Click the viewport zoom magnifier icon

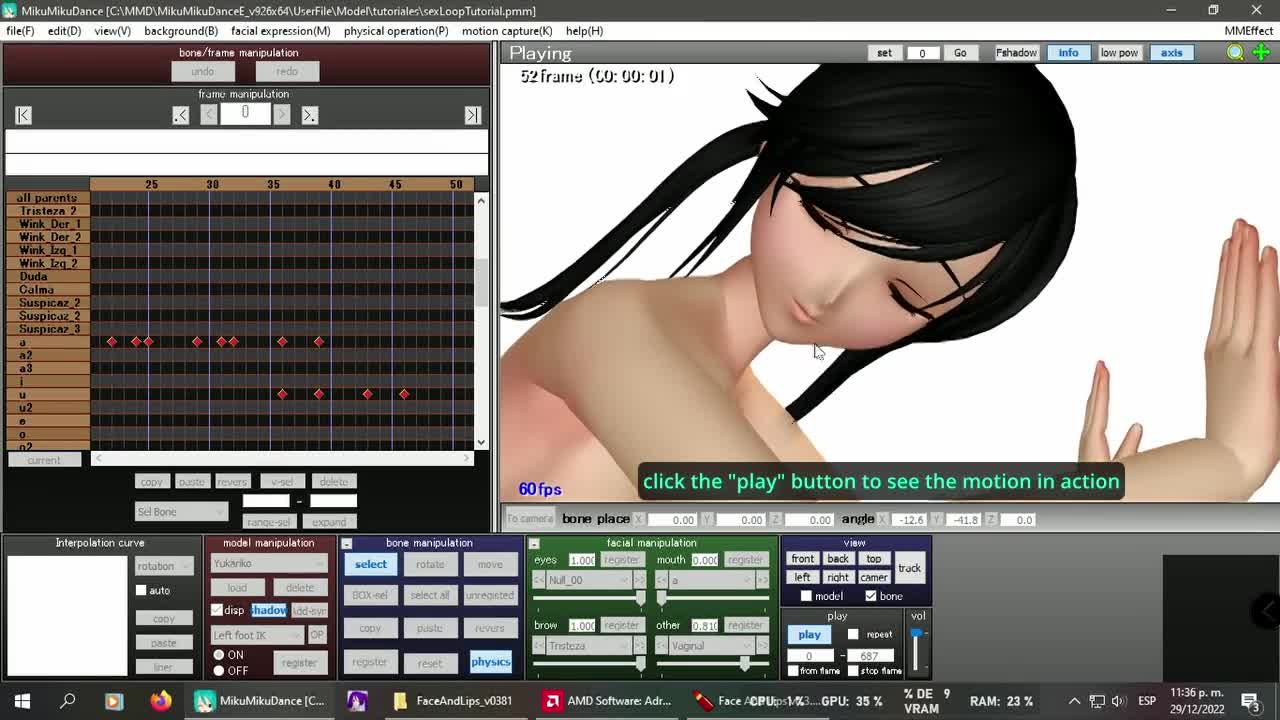1236,53
